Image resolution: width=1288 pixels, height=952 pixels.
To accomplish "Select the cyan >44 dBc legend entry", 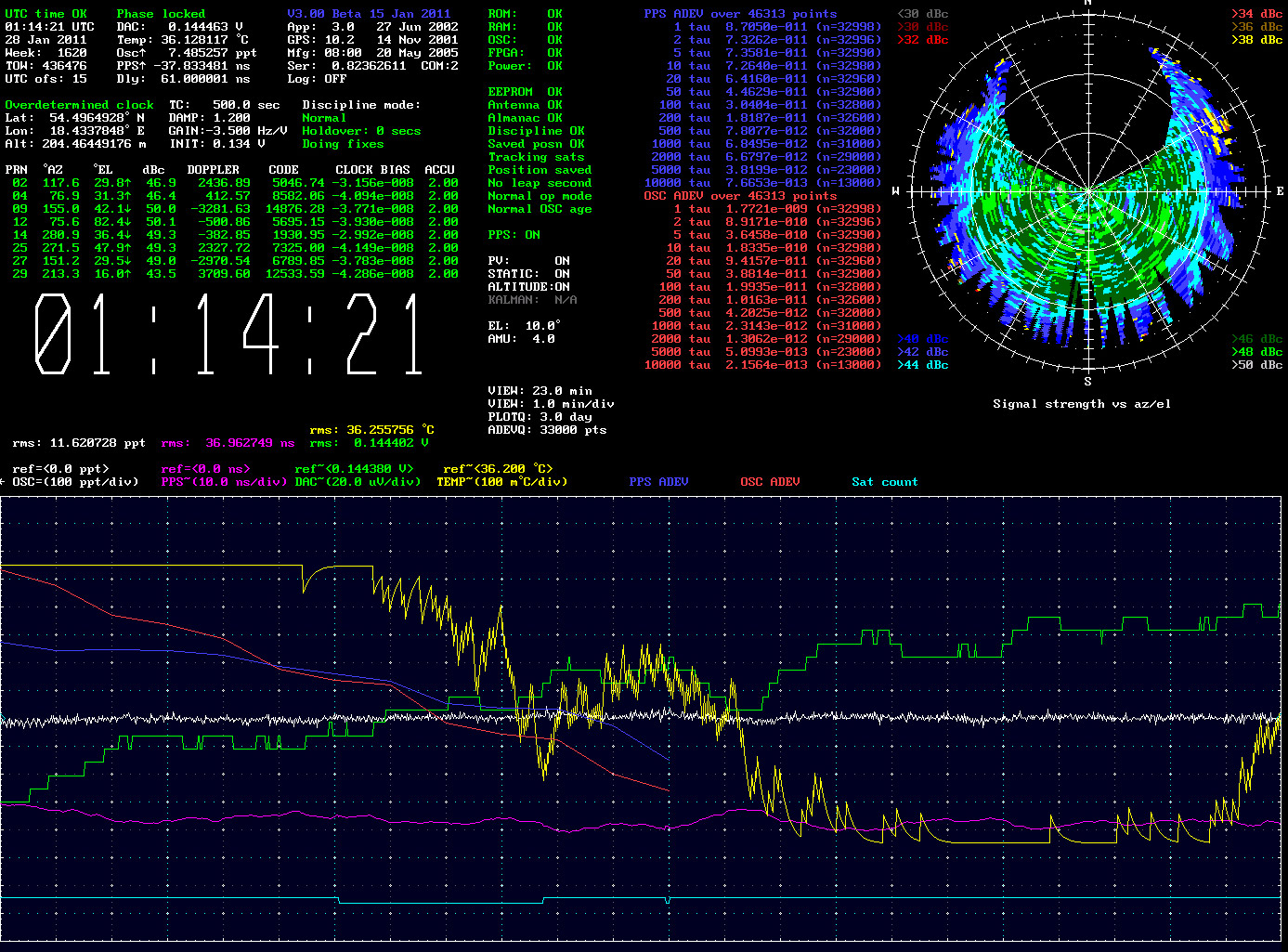I will click(x=922, y=365).
